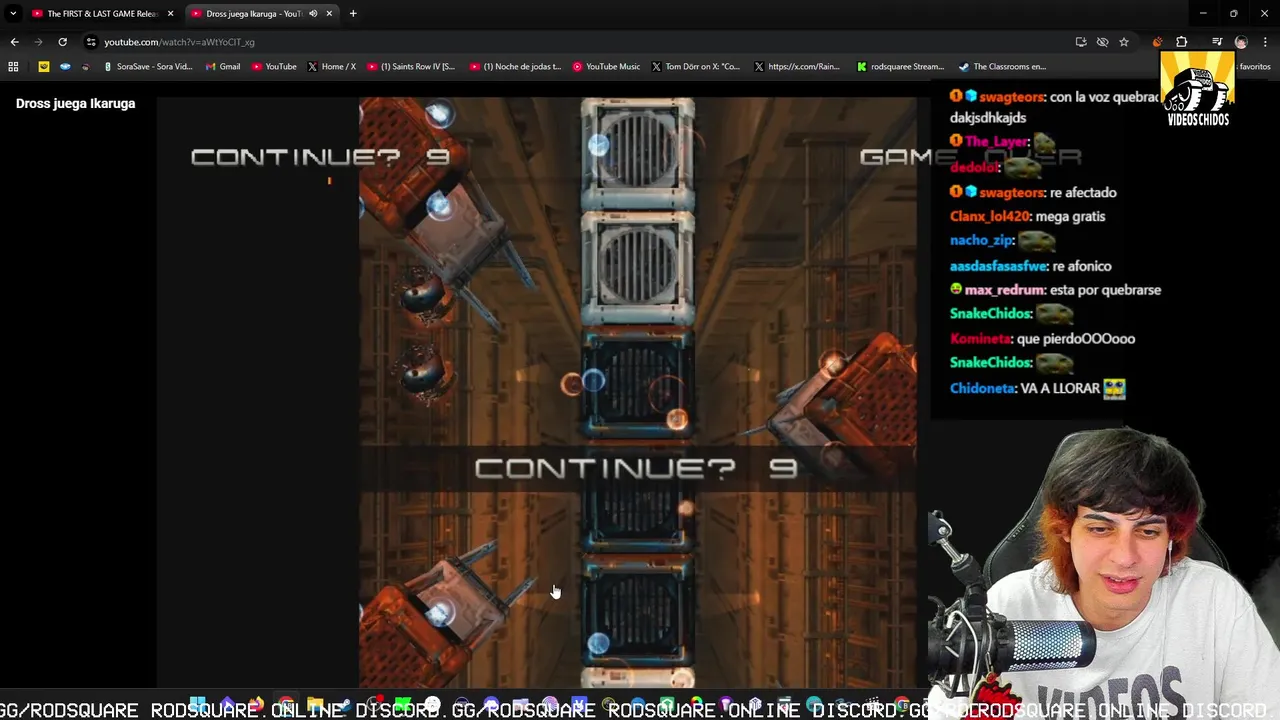Click the The_Layer chat username
This screenshot has width=1280, height=720.
(x=996, y=142)
